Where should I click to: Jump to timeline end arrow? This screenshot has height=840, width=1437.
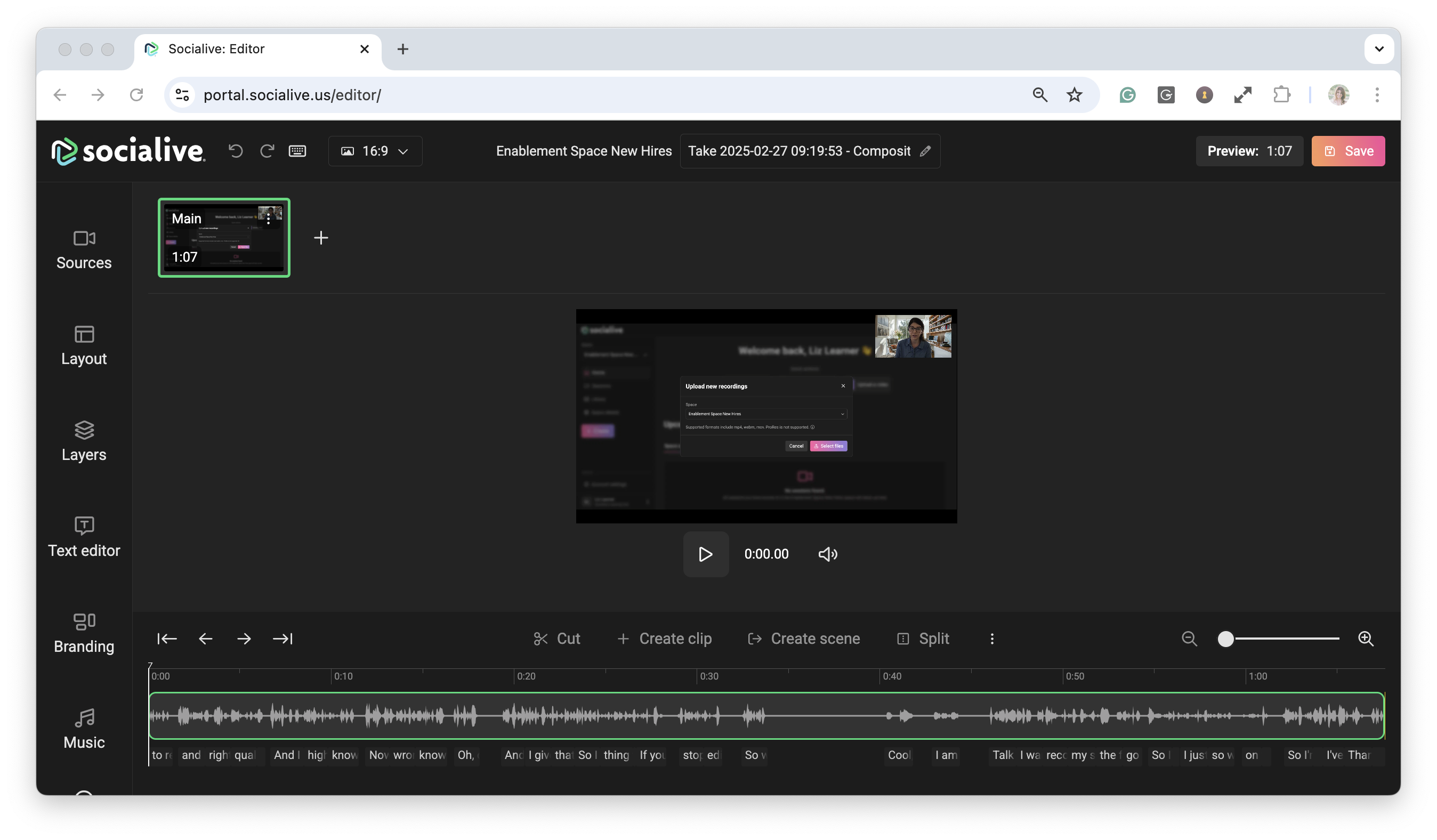(283, 639)
